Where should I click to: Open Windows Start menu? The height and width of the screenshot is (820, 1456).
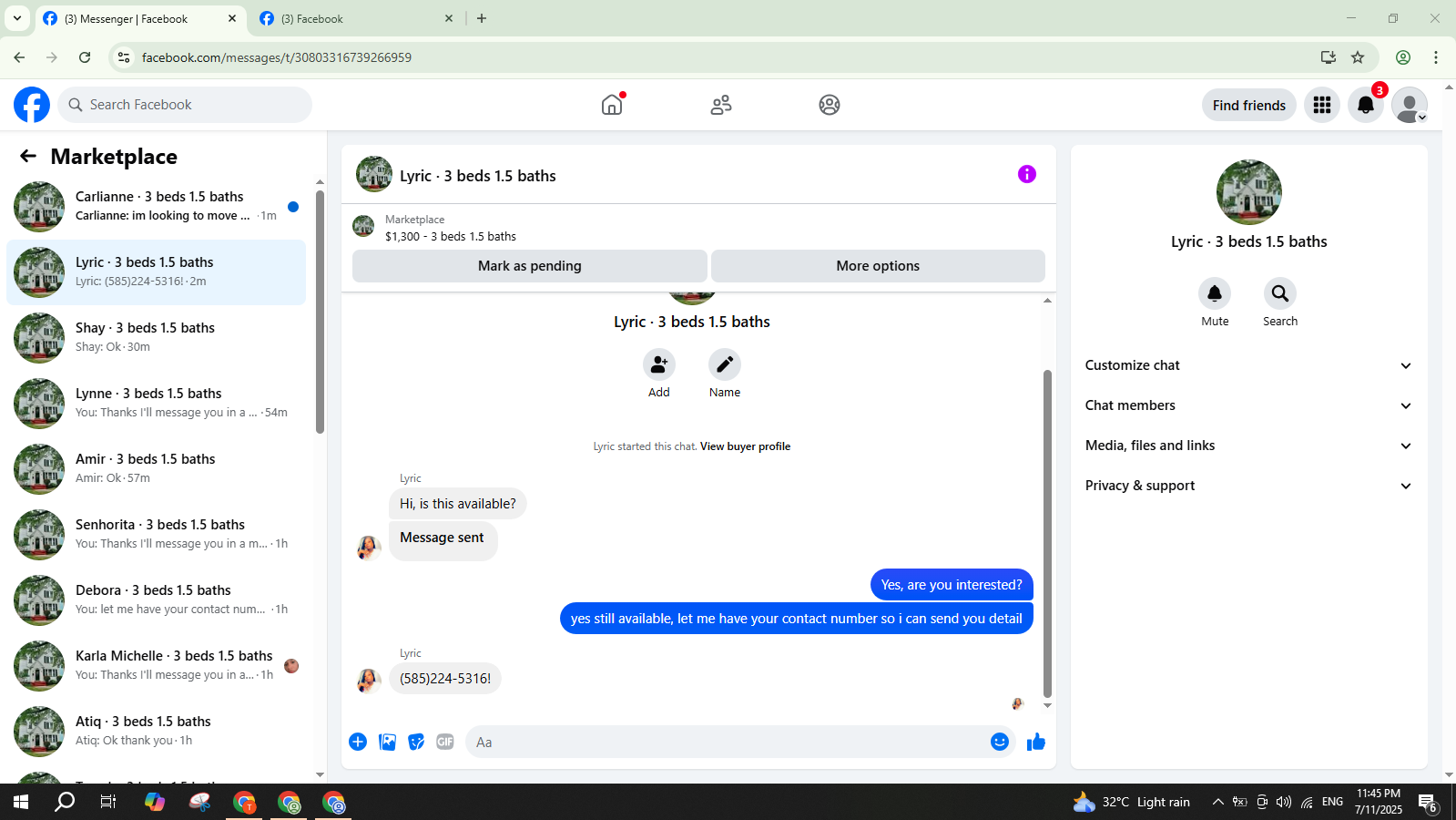[21, 802]
